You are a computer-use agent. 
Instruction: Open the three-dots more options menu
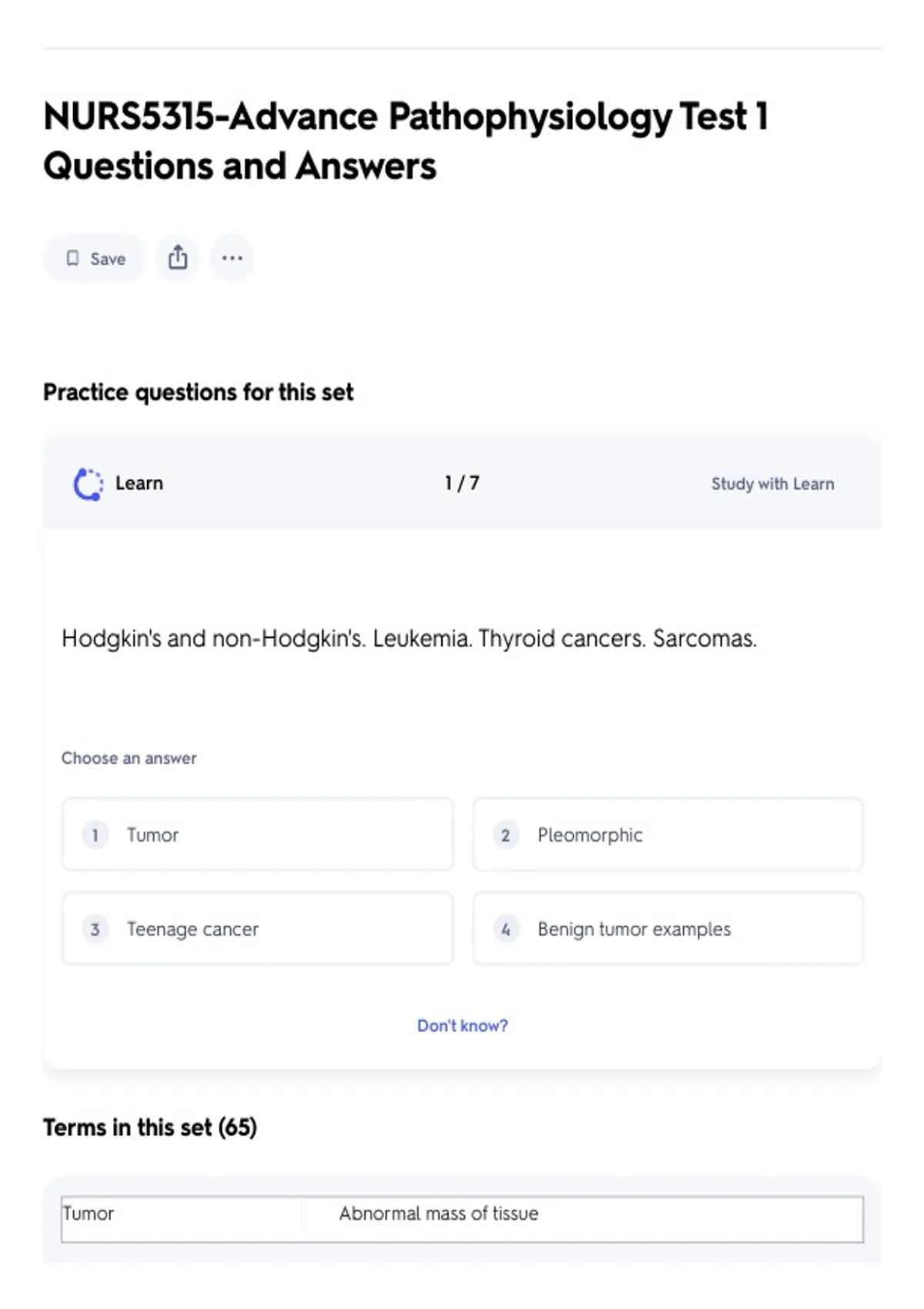click(232, 258)
